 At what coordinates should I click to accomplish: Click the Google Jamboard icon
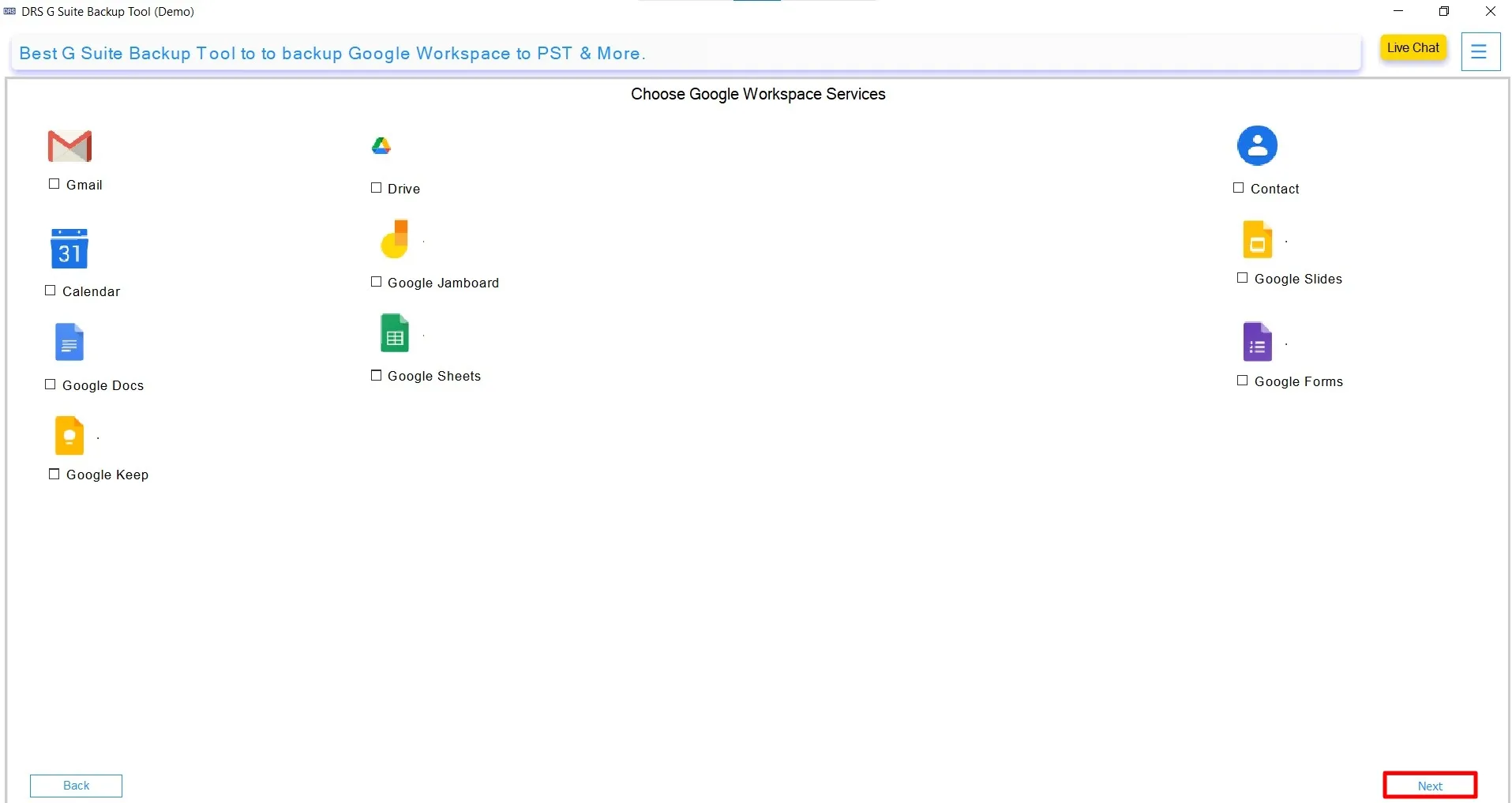(395, 239)
